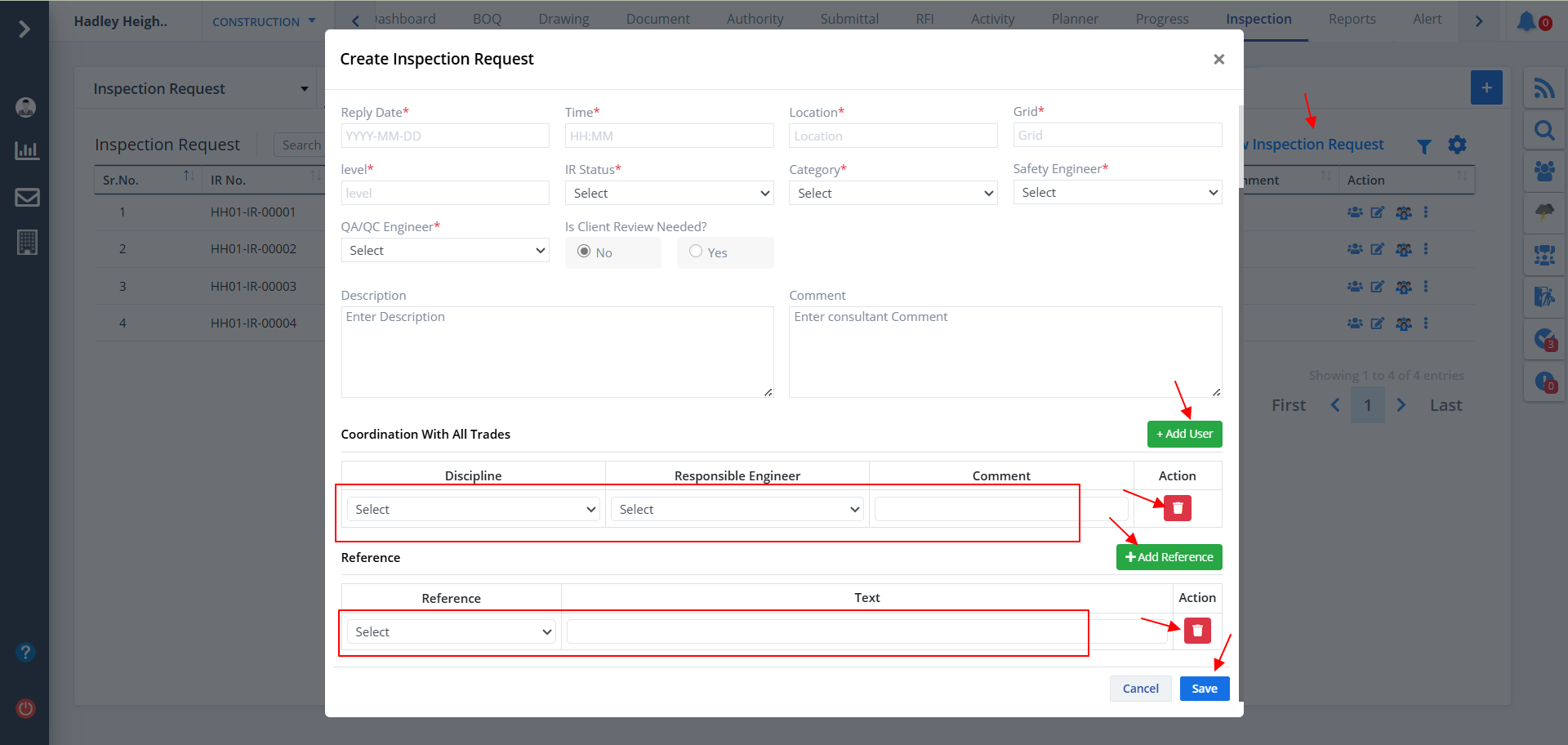Click the mail envelope icon in left sidebar

(x=27, y=197)
